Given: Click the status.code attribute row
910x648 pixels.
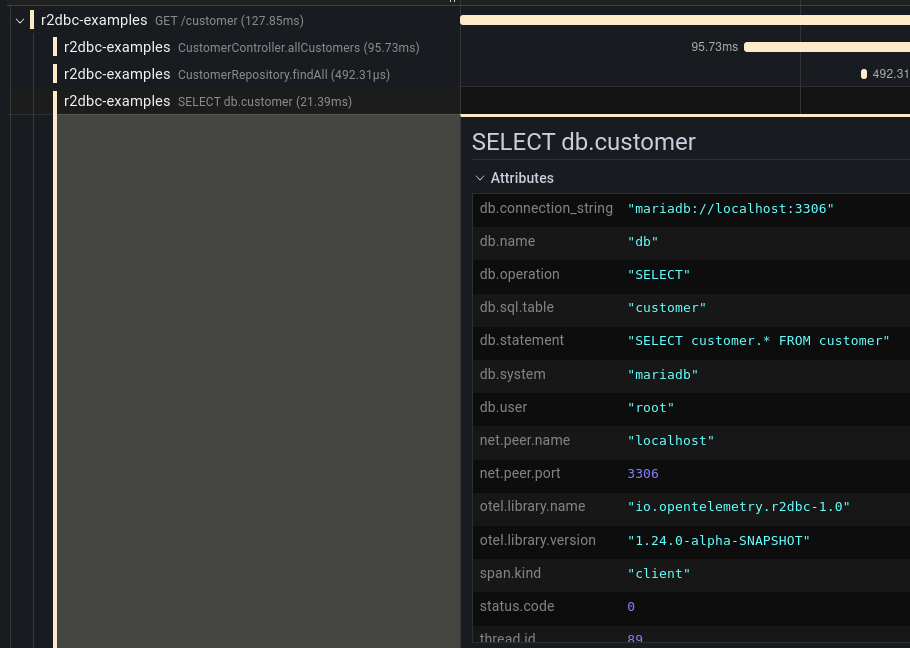Looking at the screenshot, I should click(x=690, y=607).
